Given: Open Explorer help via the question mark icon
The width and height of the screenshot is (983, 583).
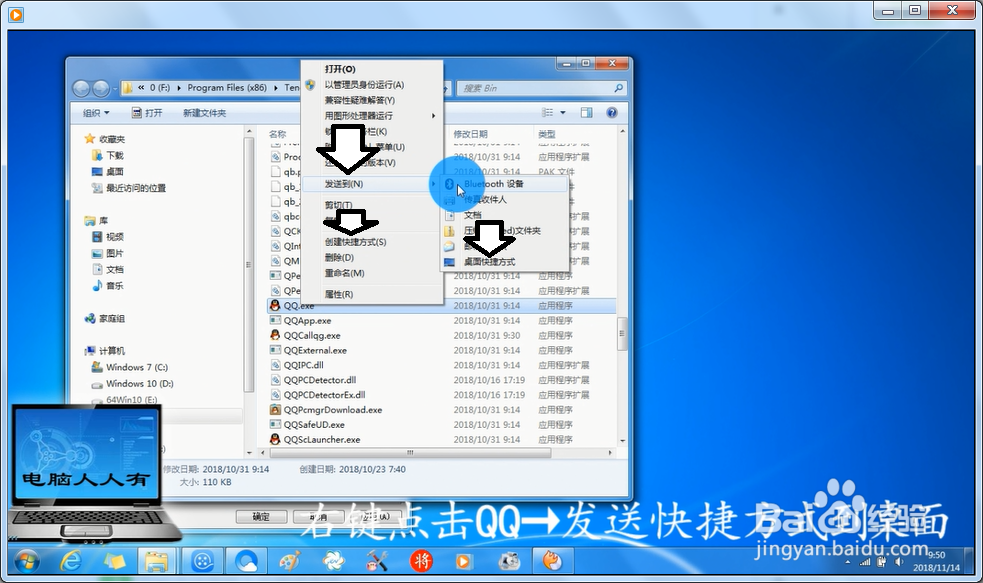Looking at the screenshot, I should pos(612,112).
